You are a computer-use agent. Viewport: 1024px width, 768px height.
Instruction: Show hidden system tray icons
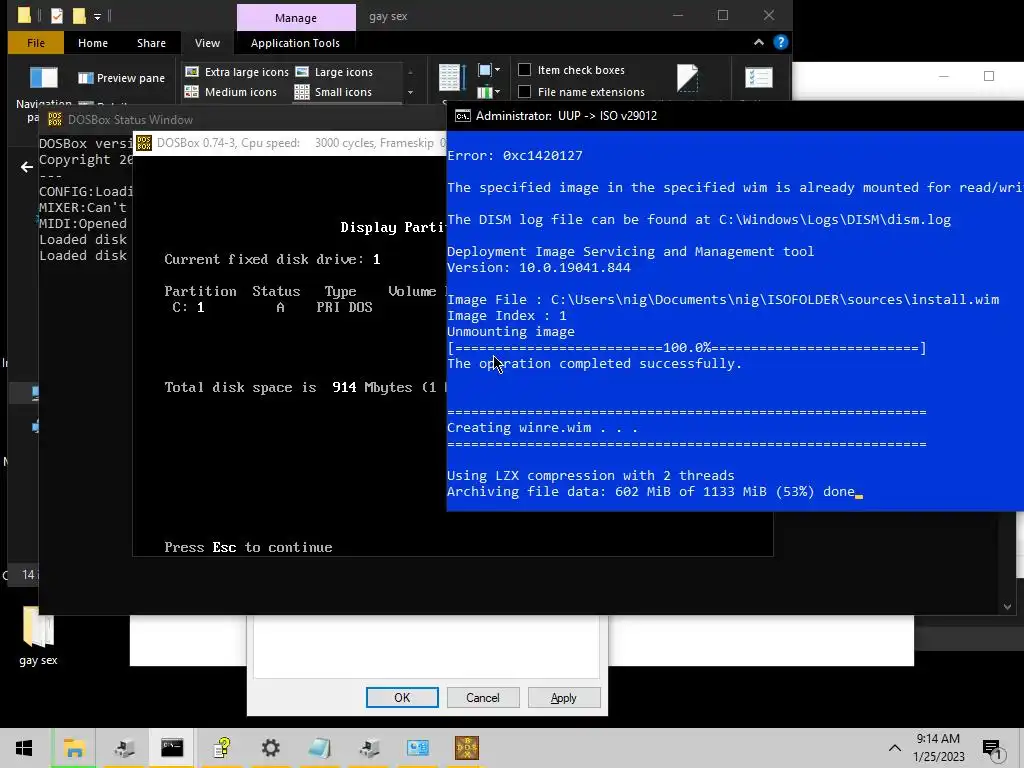(x=895, y=748)
